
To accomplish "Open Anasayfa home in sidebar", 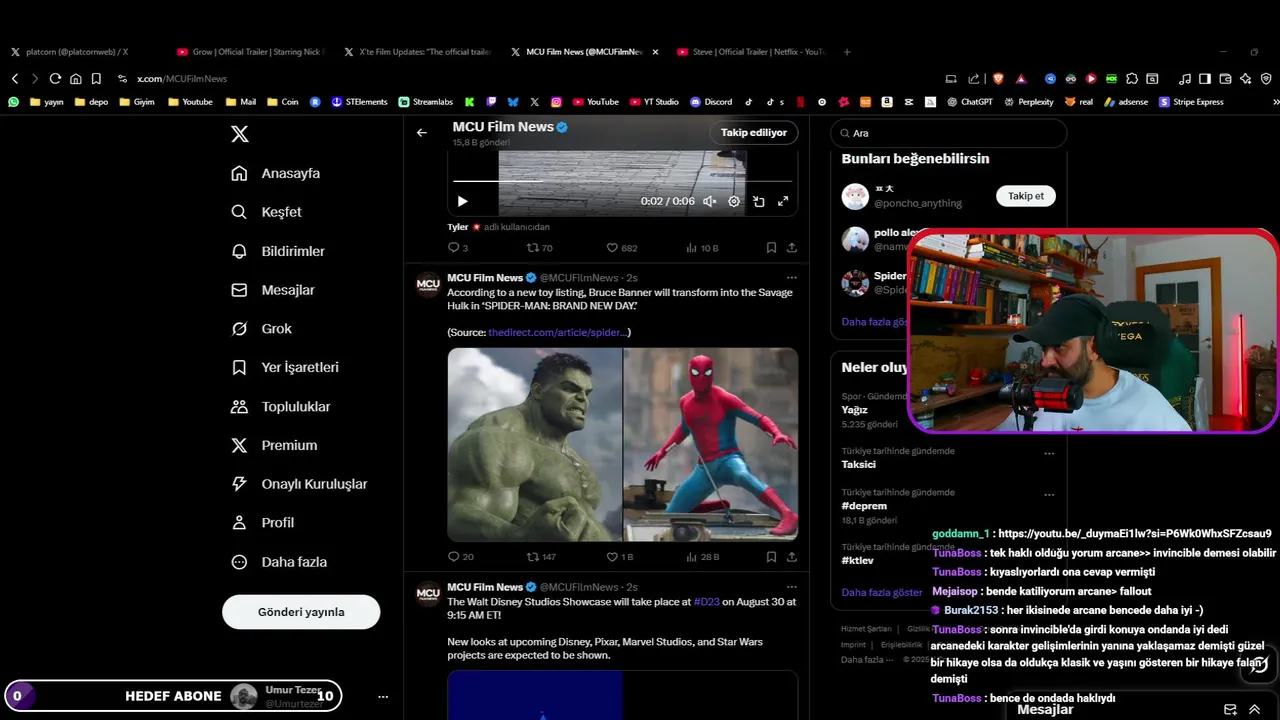I will point(276,173).
